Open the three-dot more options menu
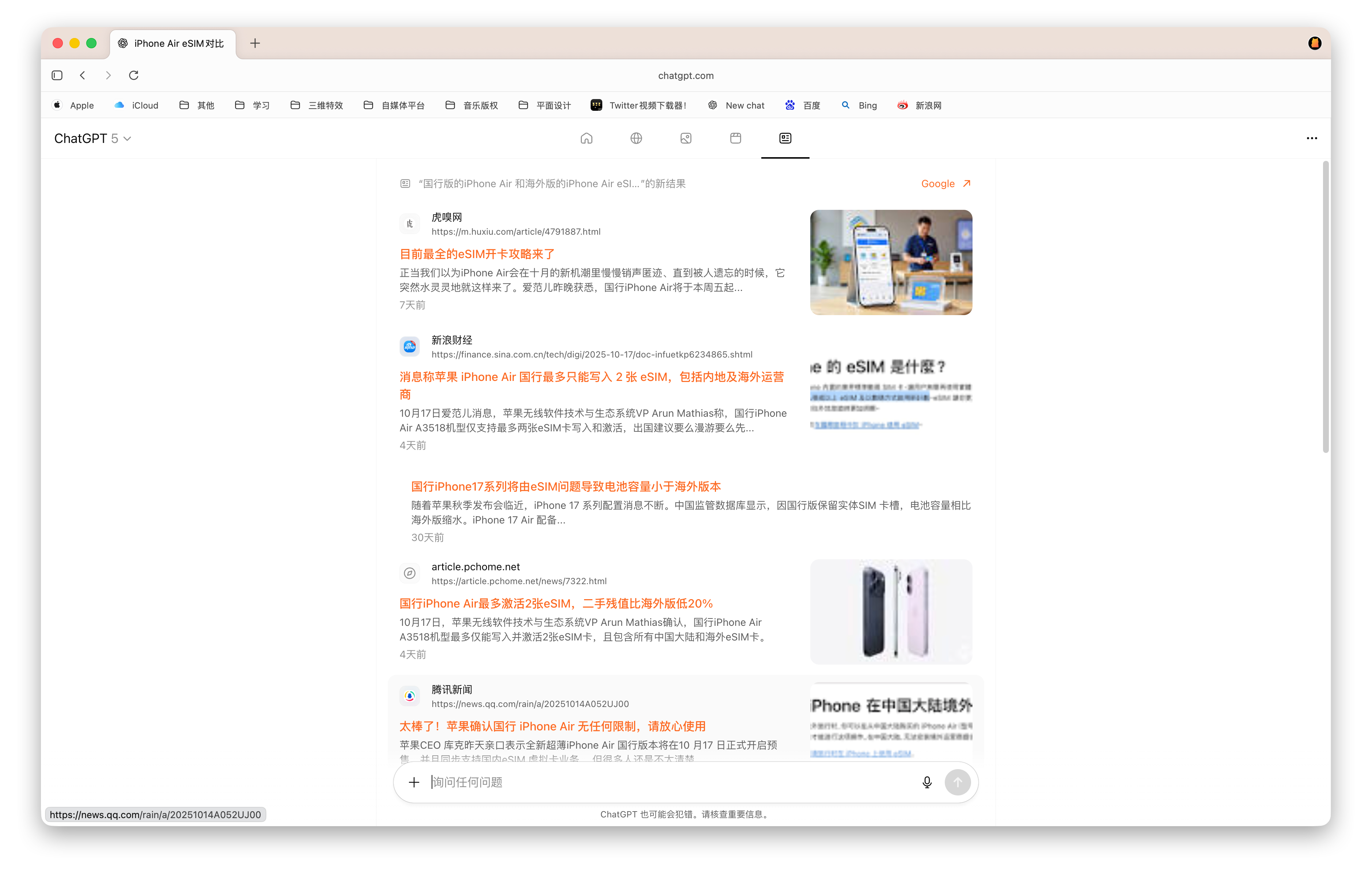 (1311, 139)
